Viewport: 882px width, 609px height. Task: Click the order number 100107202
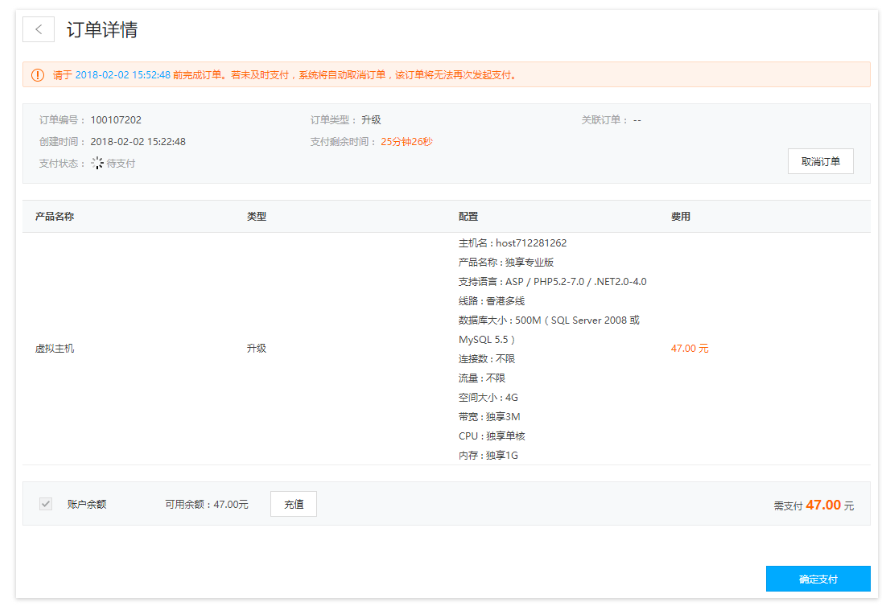116,120
